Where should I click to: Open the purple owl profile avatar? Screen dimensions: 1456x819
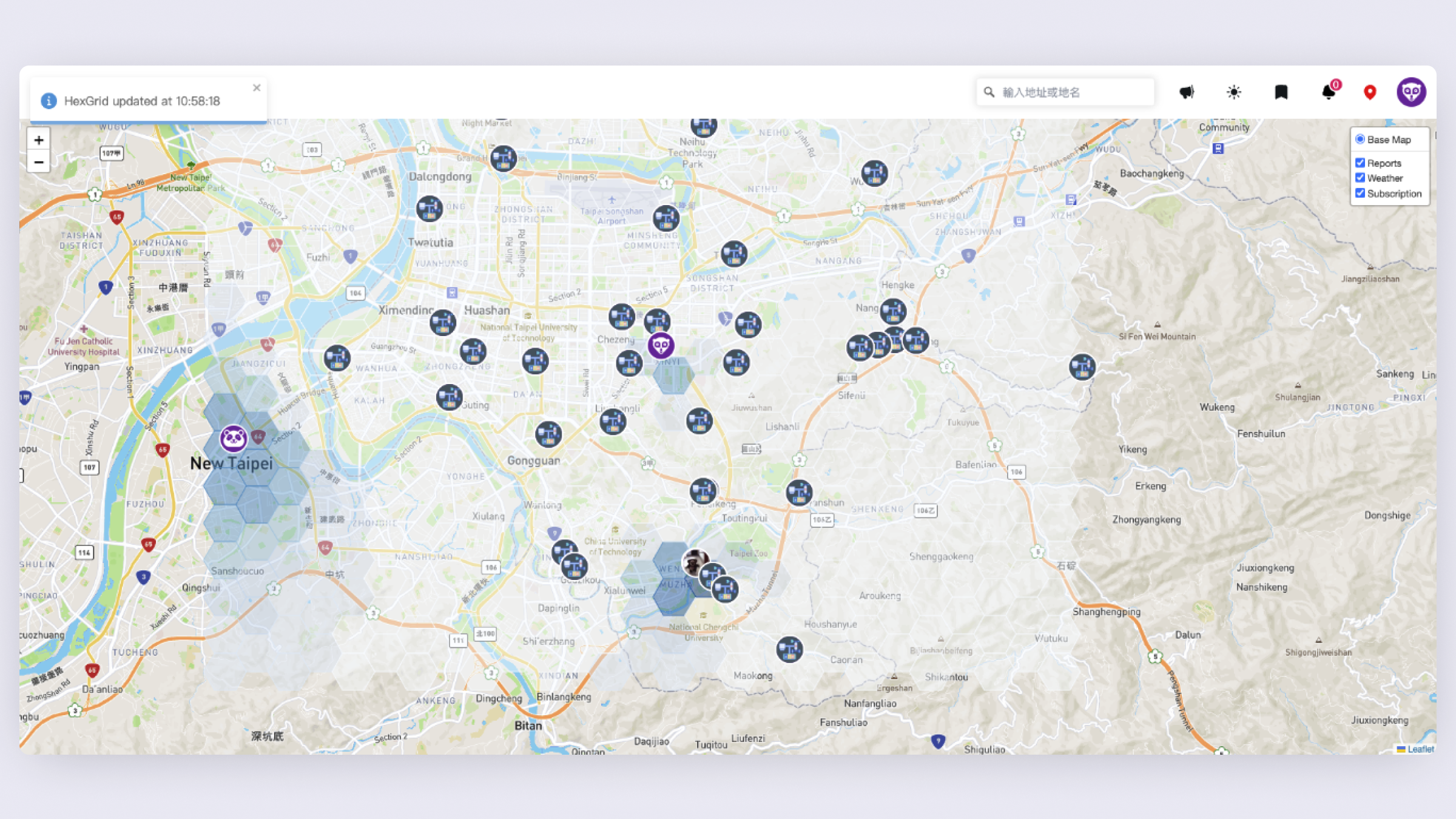1412,92
